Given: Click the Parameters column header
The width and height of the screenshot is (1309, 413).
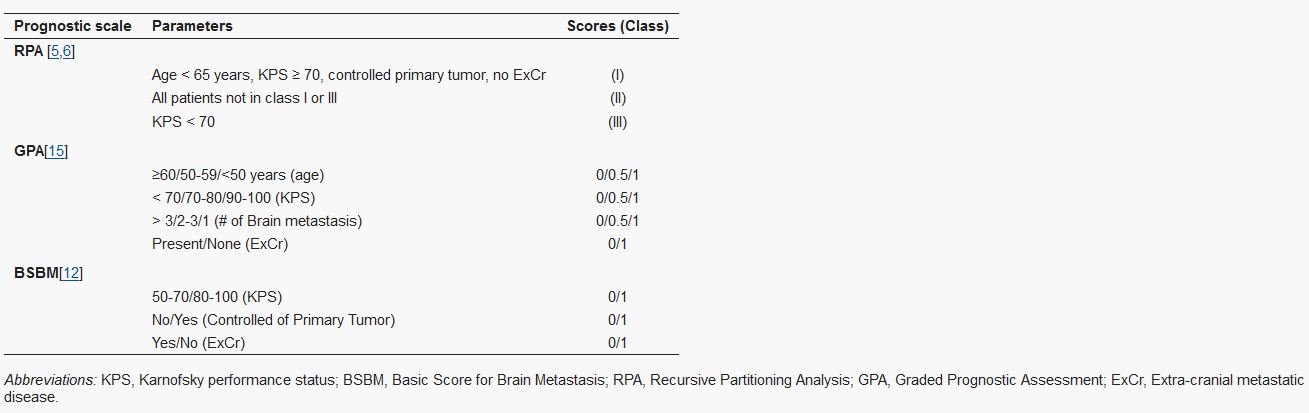Looking at the screenshot, I should [x=192, y=26].
